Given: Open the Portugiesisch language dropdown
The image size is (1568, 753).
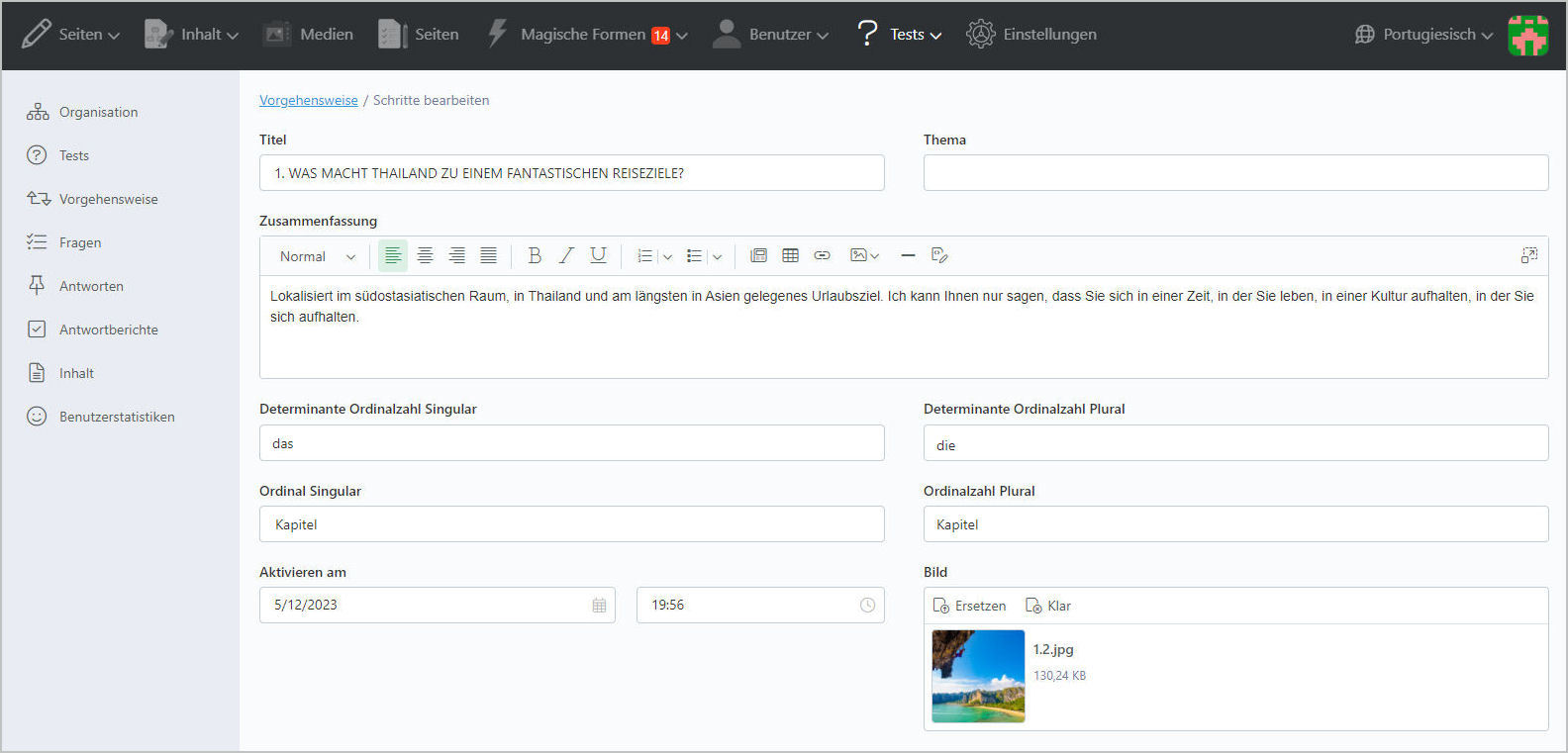Looking at the screenshot, I should tap(1423, 35).
